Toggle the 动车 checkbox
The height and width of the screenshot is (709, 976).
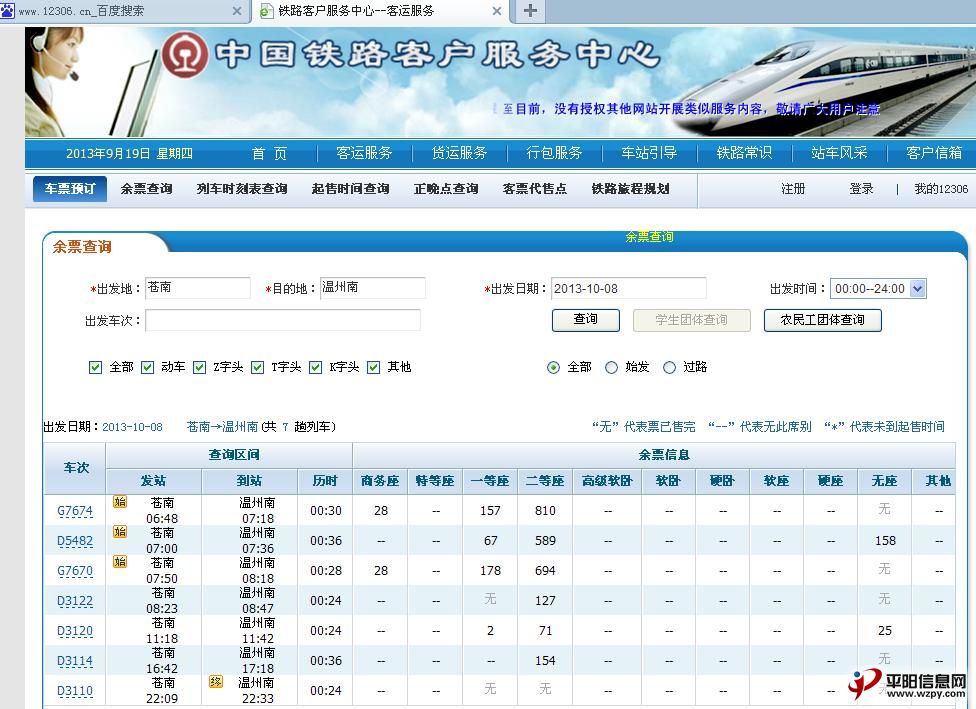point(148,367)
